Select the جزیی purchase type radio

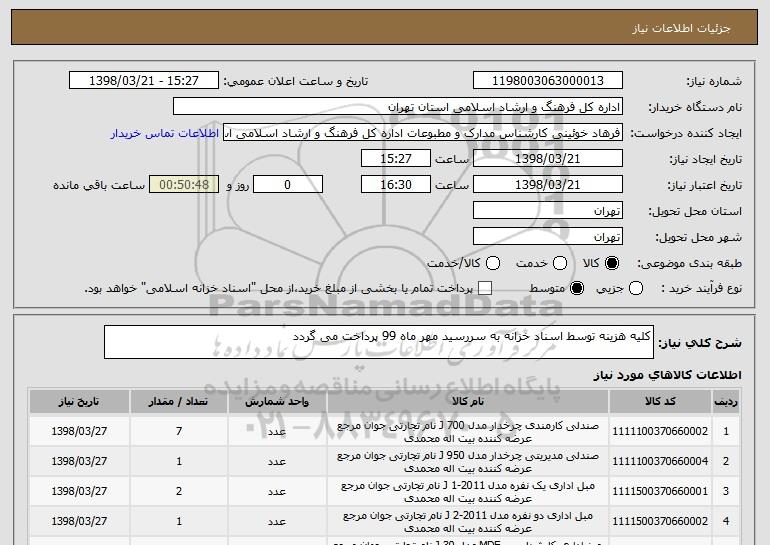coord(636,289)
